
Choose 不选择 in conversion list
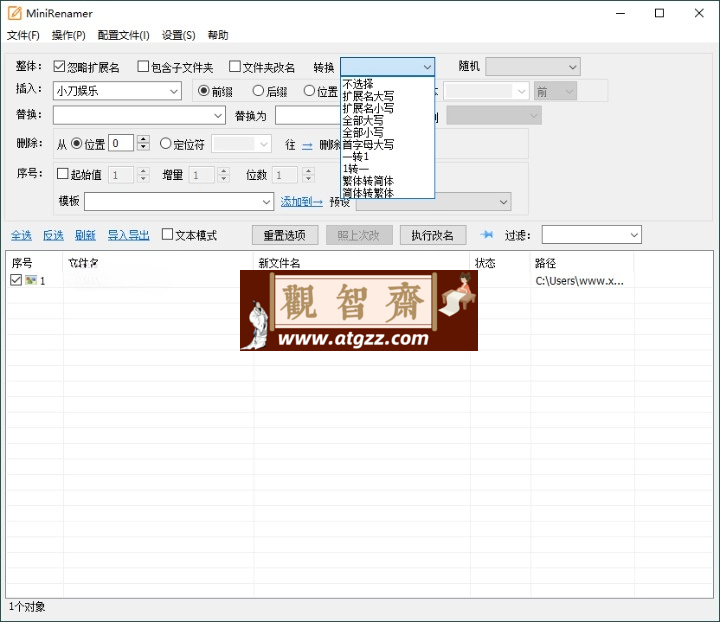(x=388, y=84)
